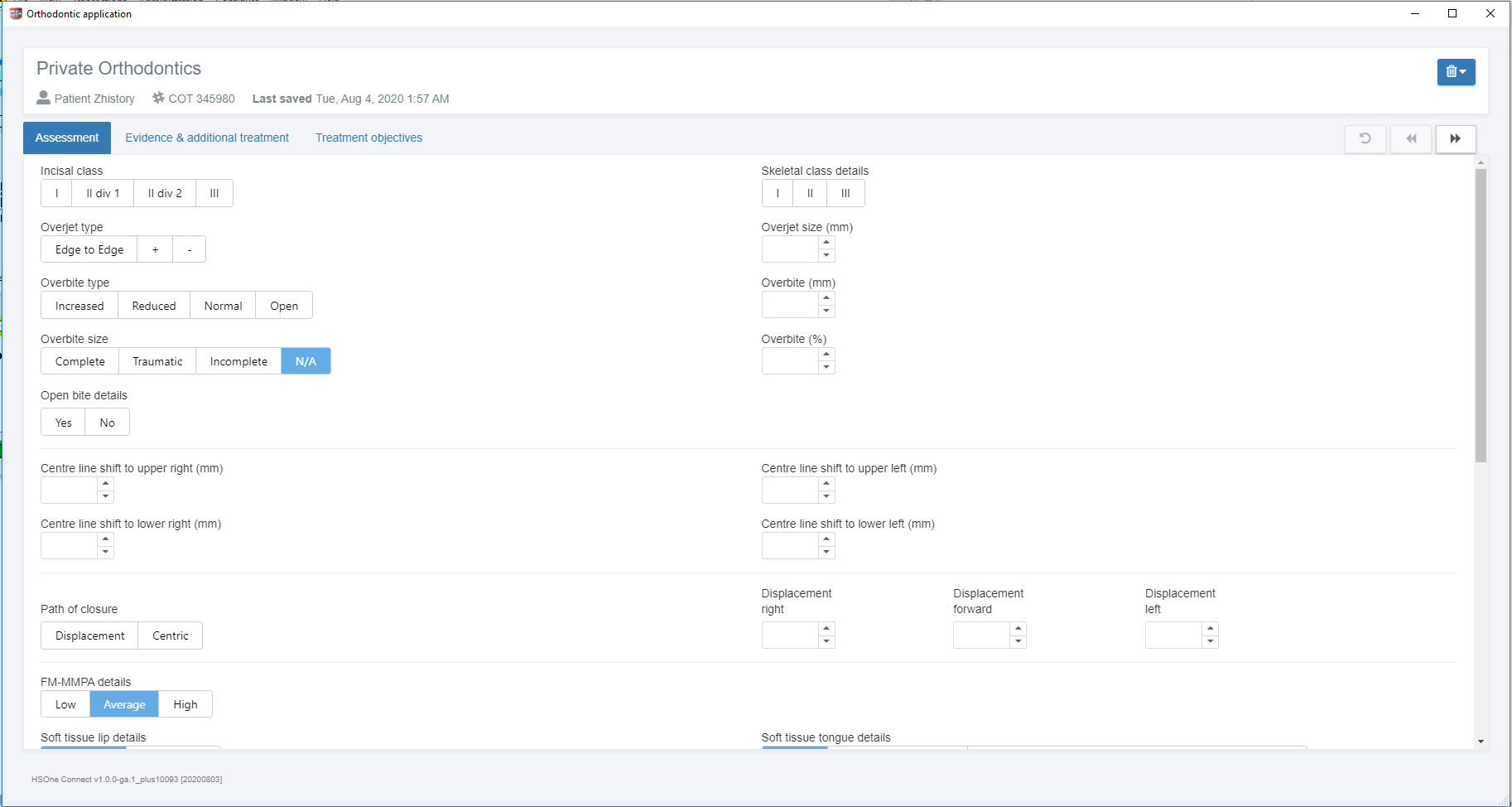Click the COT 345980 label
Viewport: 1512px width, 807px height.
[x=202, y=99]
